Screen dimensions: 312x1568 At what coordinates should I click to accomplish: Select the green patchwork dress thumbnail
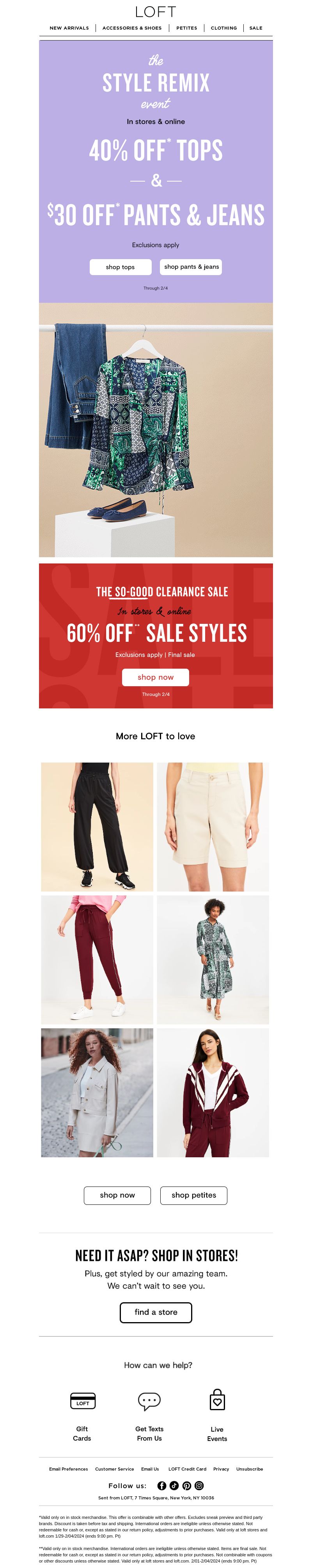[213, 959]
